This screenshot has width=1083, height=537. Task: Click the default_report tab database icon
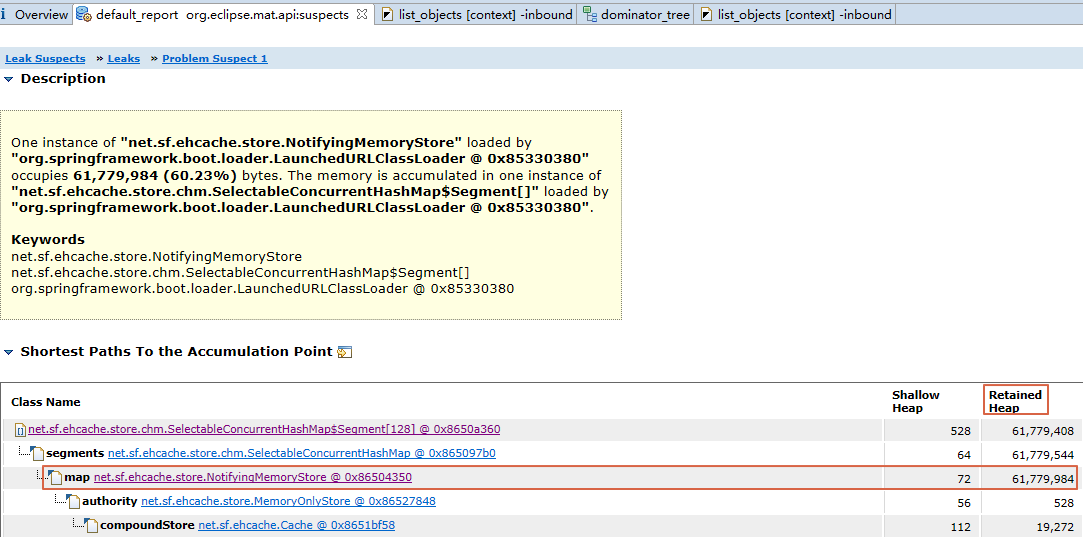84,14
